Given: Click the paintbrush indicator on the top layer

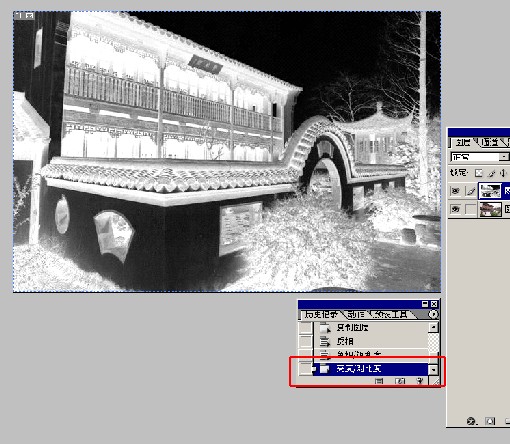Looking at the screenshot, I should (470, 191).
